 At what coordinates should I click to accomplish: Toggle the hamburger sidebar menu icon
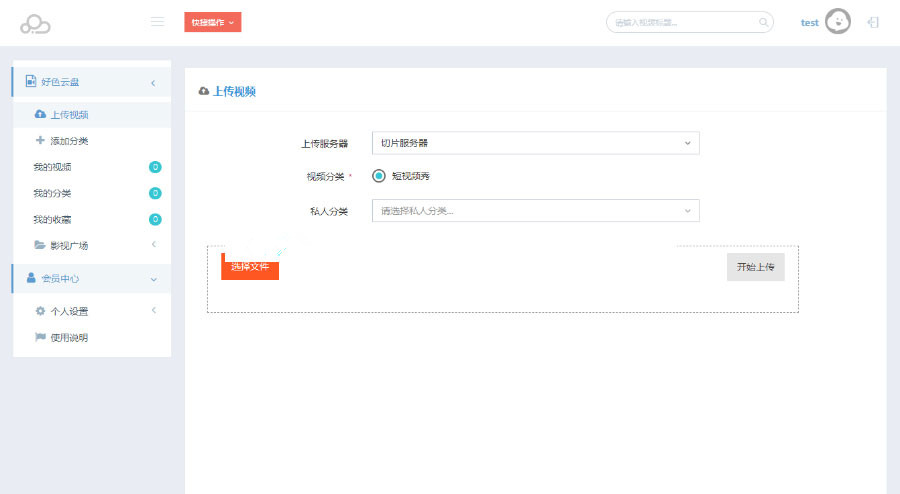[157, 21]
